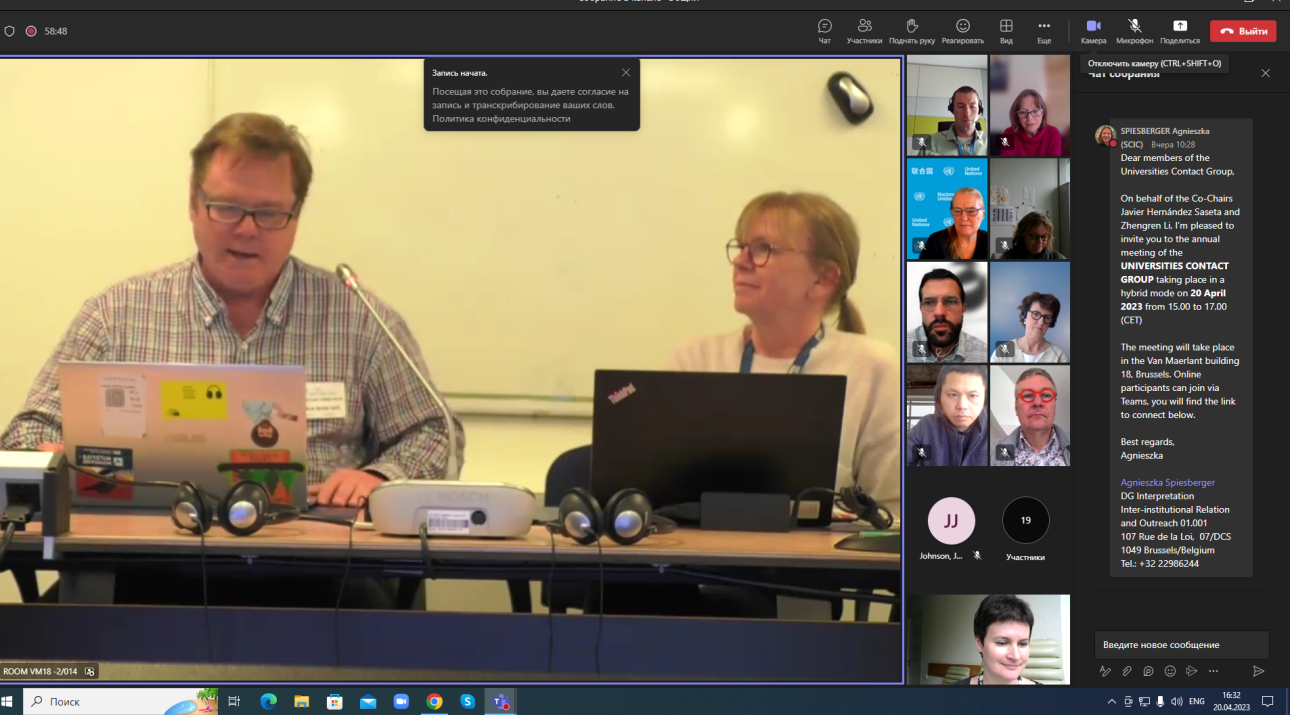The width and height of the screenshot is (1290, 715).
Task: Click the shield security icon at top left
Action: (x=9, y=31)
